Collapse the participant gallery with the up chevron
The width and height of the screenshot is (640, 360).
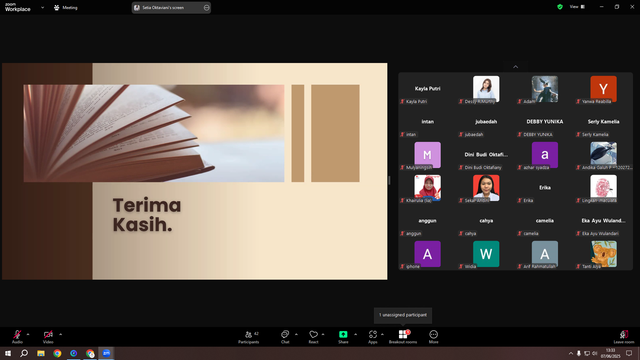point(516,67)
